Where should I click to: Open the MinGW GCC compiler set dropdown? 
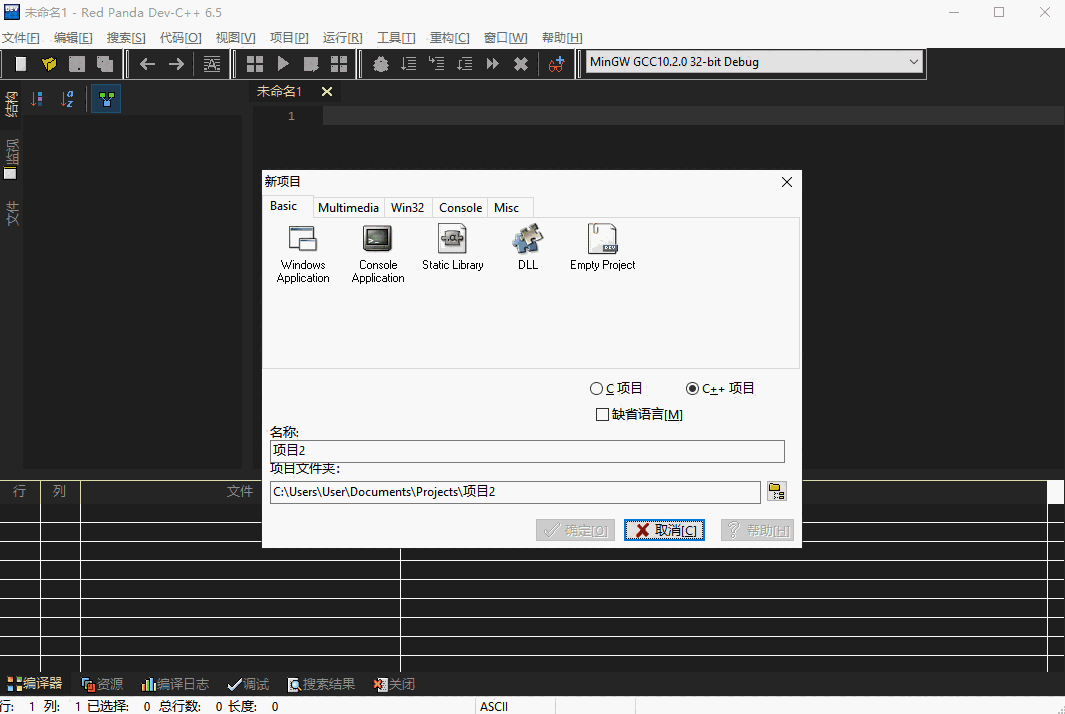[913, 61]
